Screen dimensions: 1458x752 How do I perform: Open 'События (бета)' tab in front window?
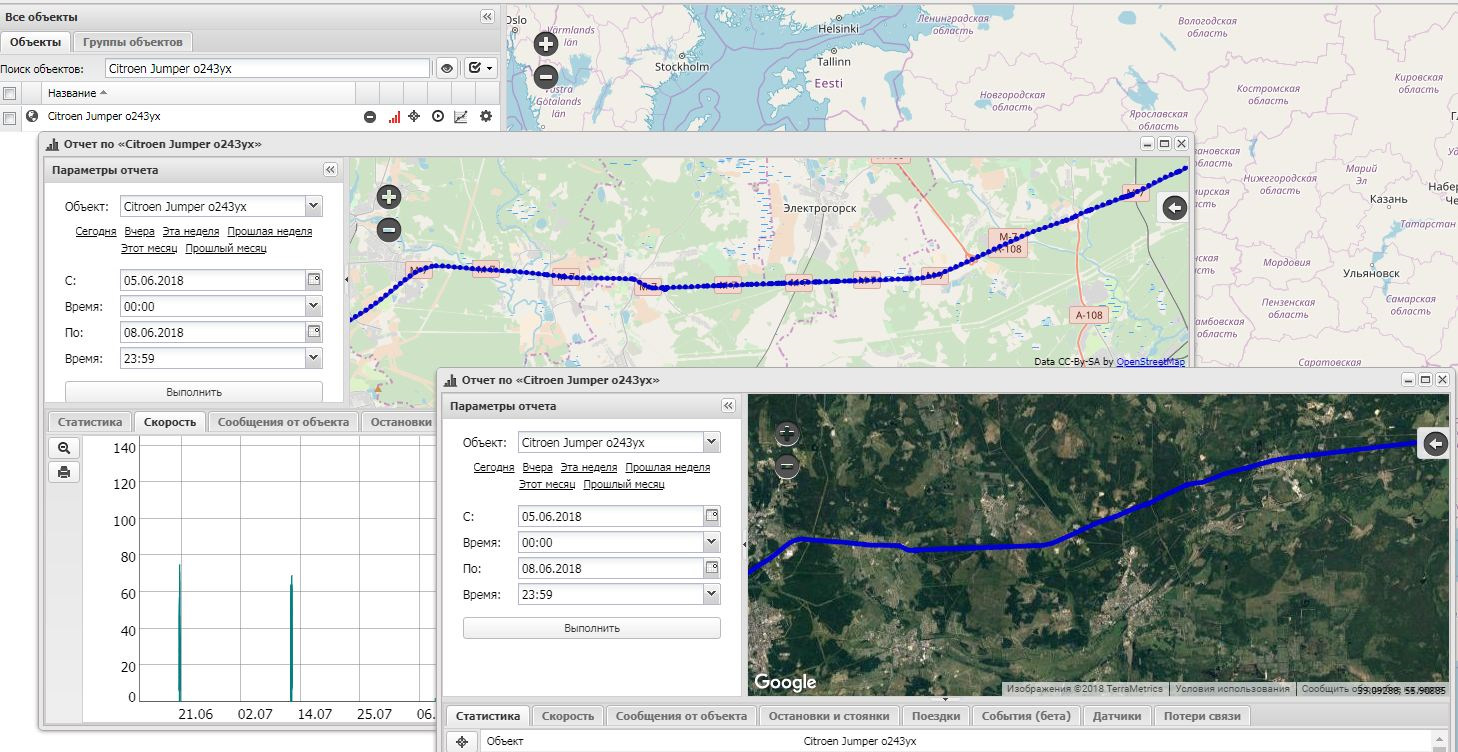pyautogui.click(x=1026, y=716)
